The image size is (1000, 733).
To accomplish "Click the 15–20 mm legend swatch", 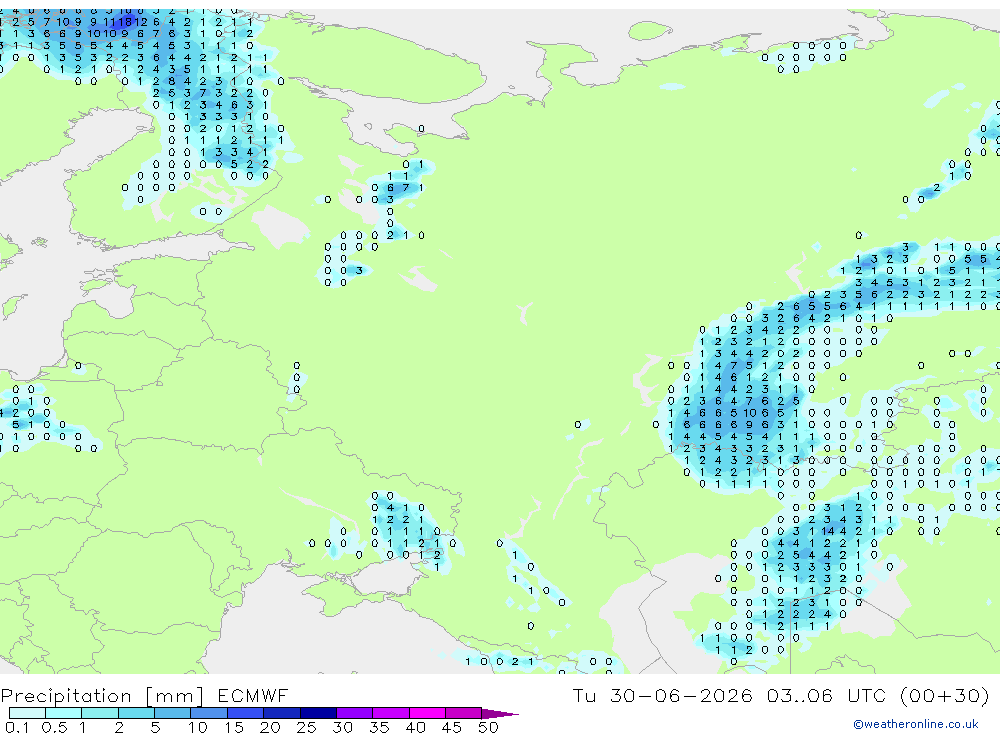I will pos(246,713).
